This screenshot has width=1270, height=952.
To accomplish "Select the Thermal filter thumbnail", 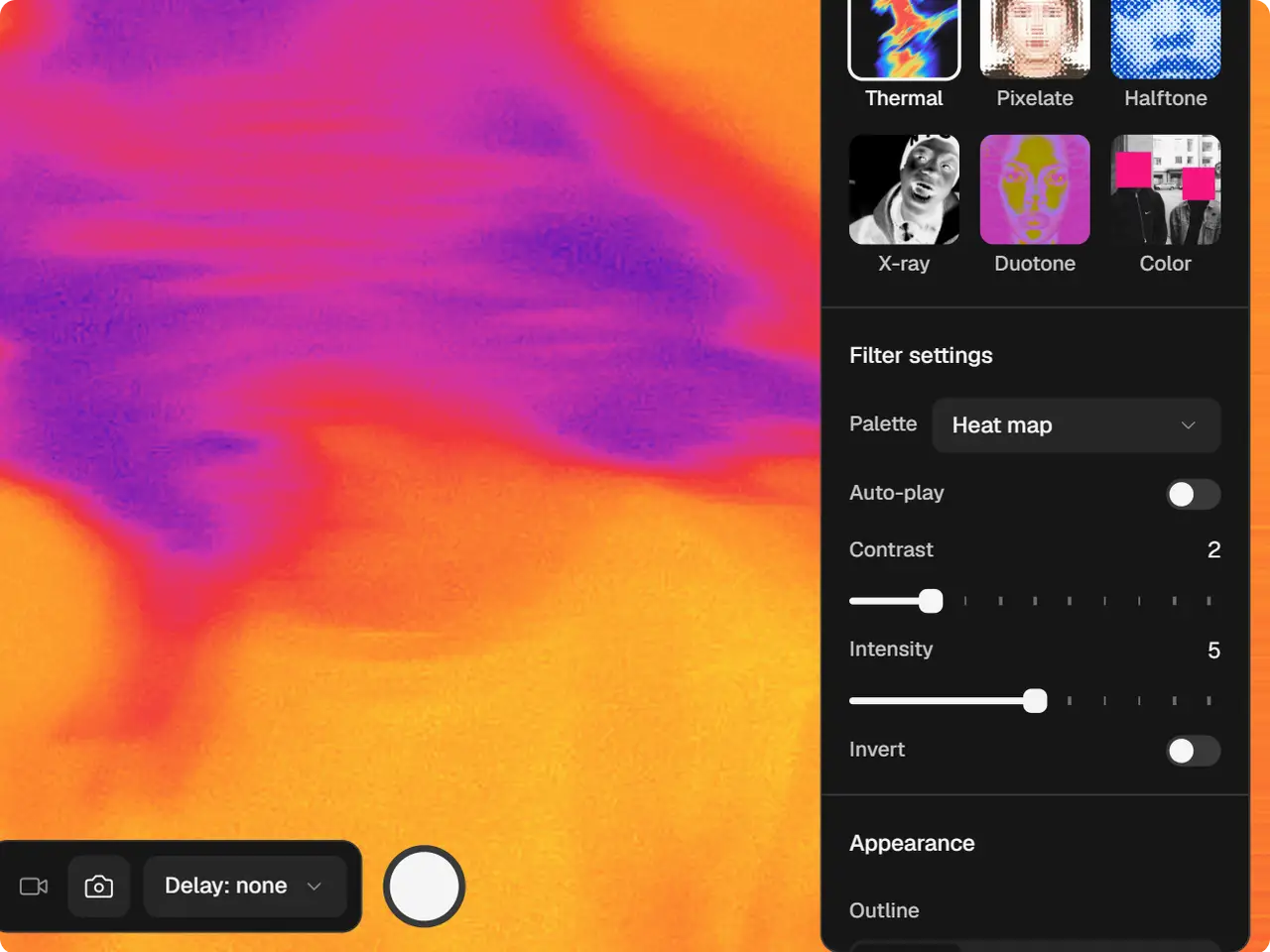I will (x=904, y=39).
